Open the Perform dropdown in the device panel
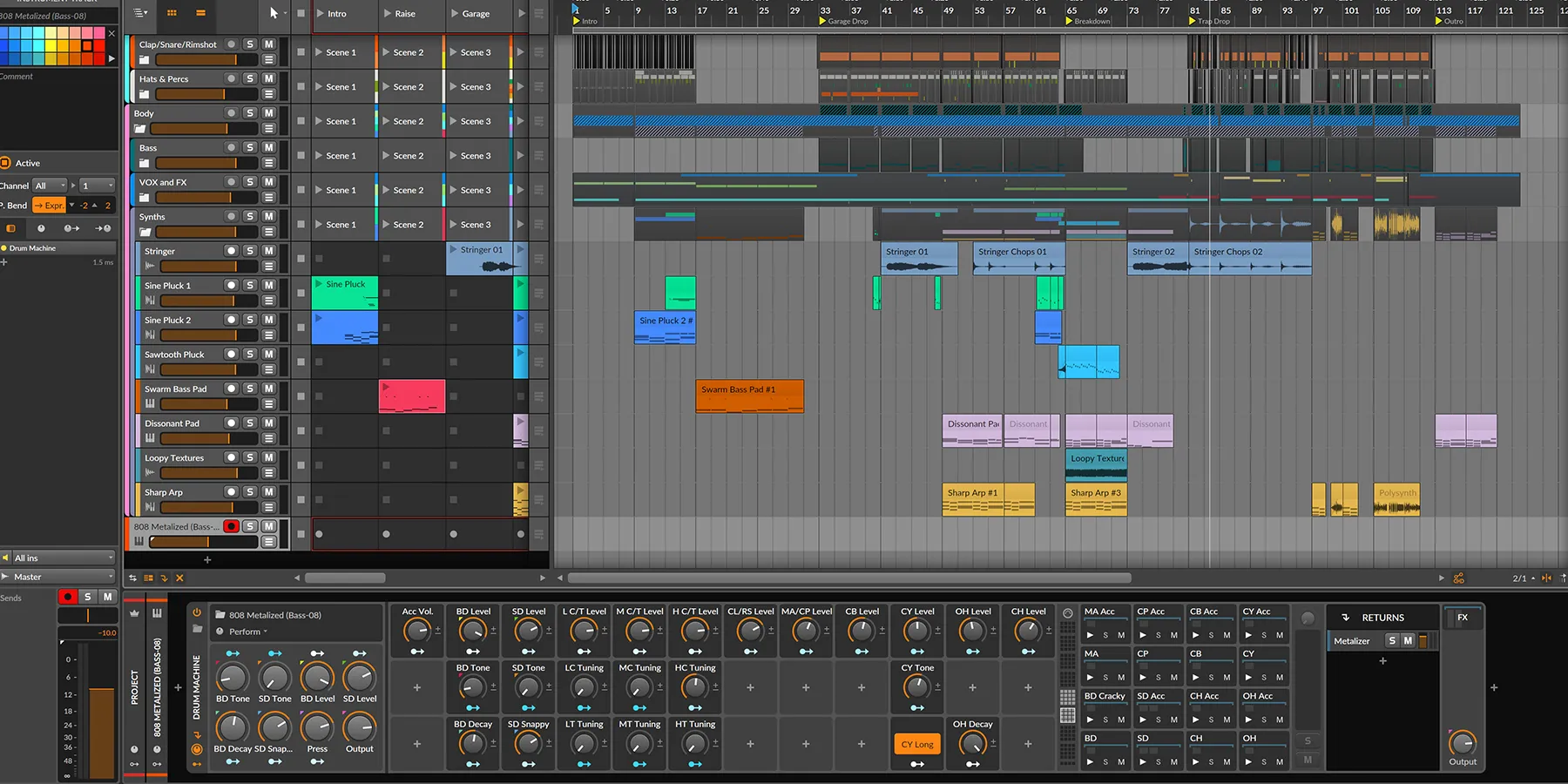 246,632
